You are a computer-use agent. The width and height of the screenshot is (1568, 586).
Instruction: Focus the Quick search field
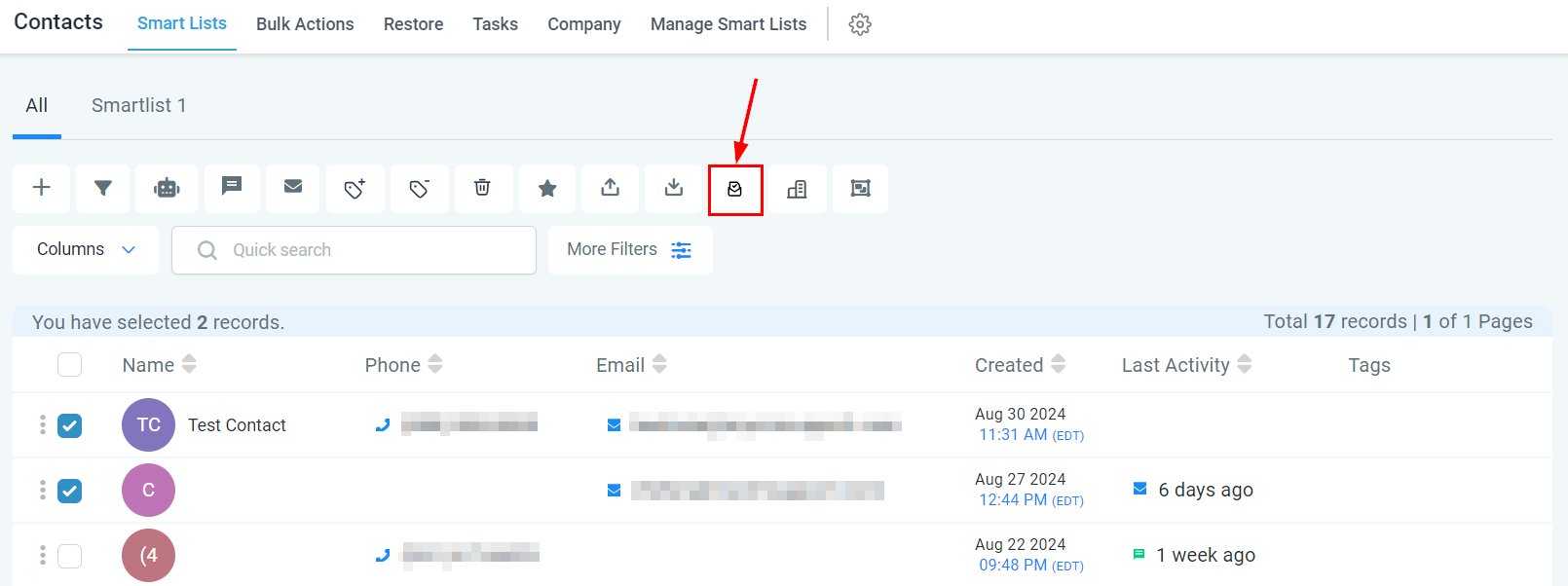(x=354, y=250)
